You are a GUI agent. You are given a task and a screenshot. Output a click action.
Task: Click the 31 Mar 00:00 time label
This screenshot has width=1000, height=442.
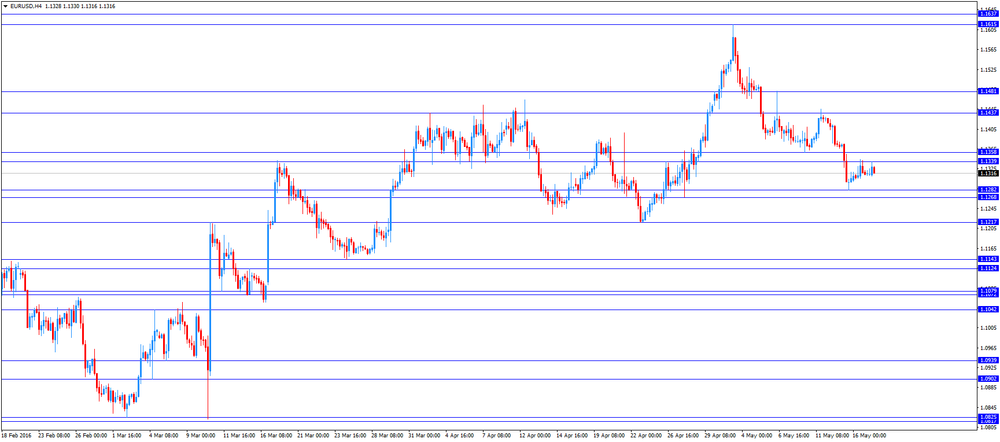[423, 436]
